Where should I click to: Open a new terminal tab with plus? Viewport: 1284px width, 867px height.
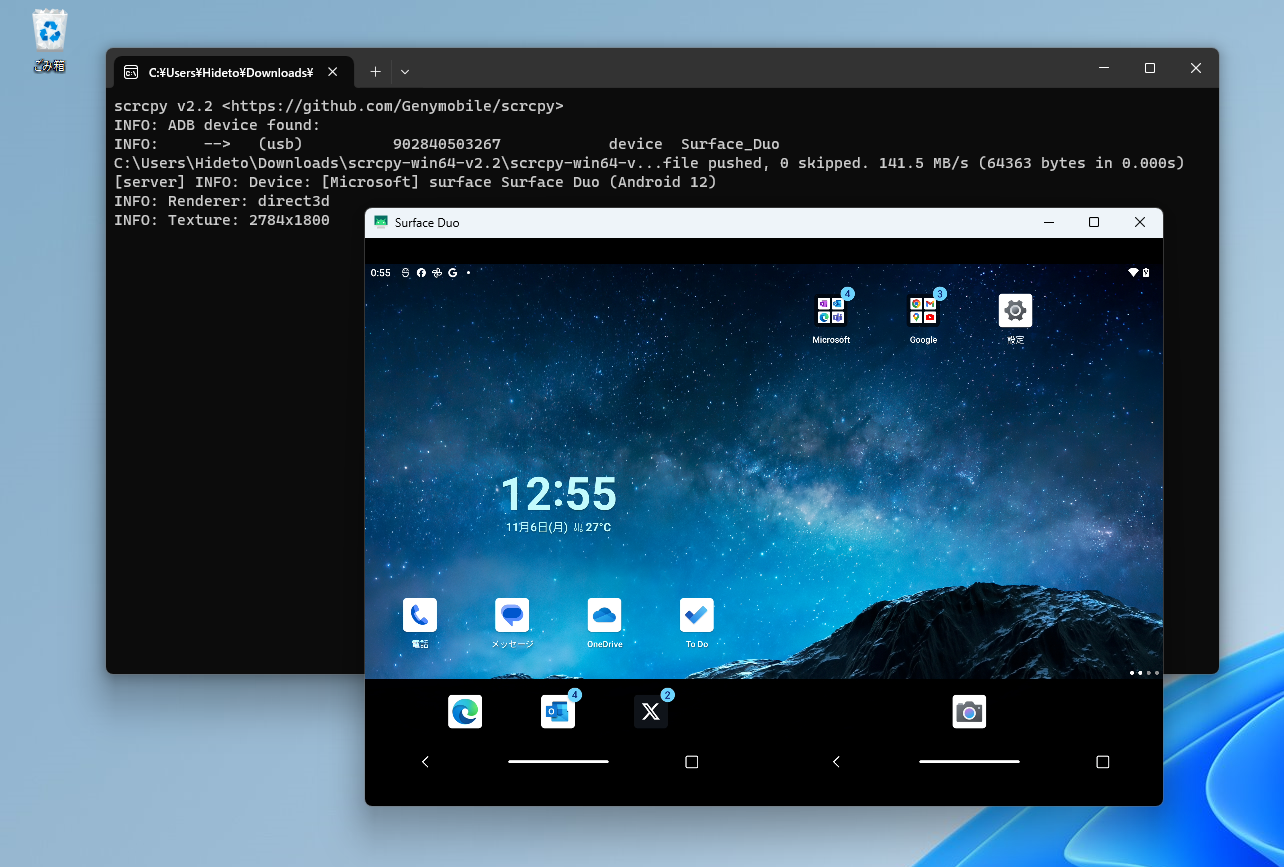375,71
